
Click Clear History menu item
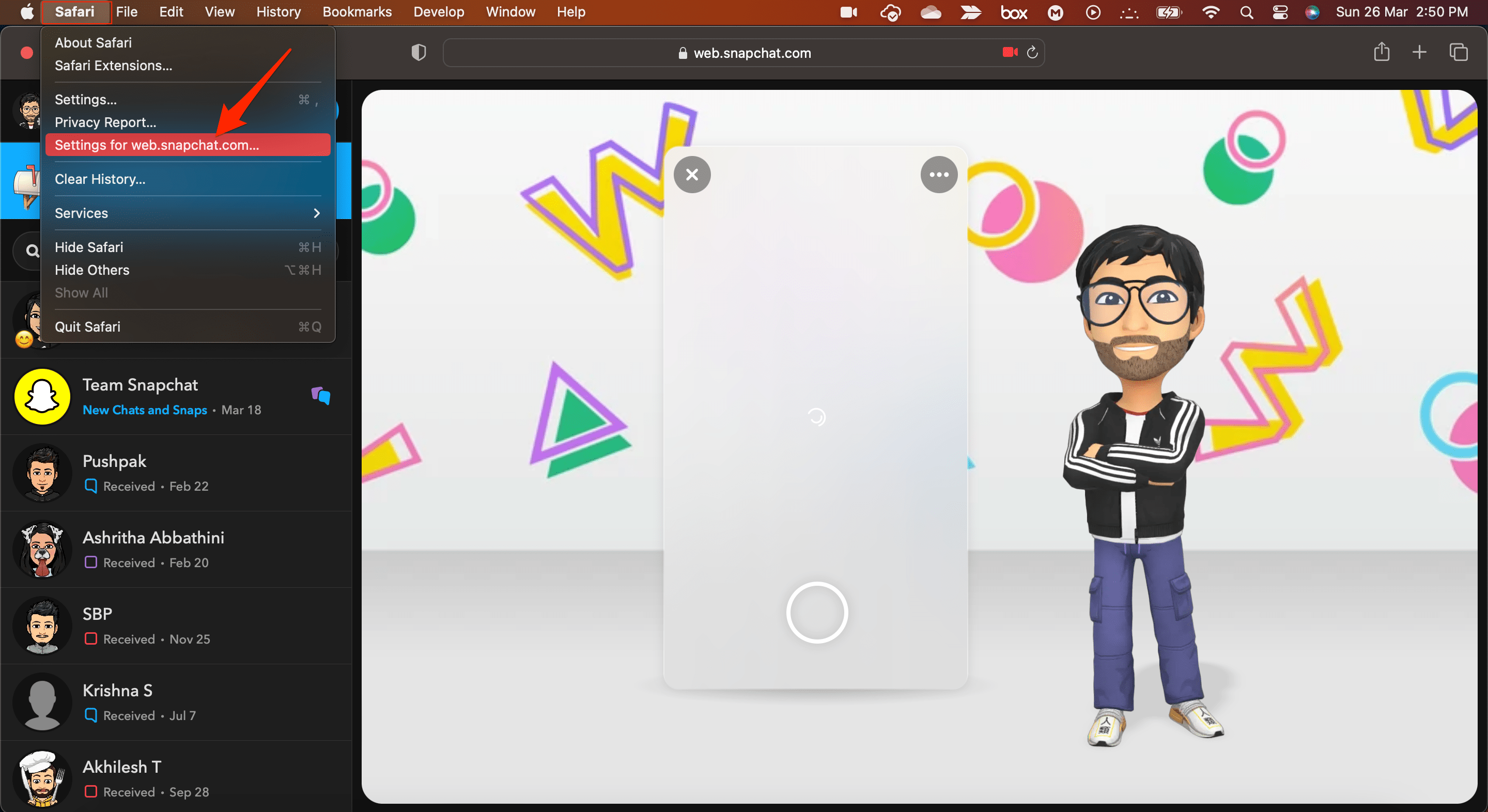click(100, 178)
